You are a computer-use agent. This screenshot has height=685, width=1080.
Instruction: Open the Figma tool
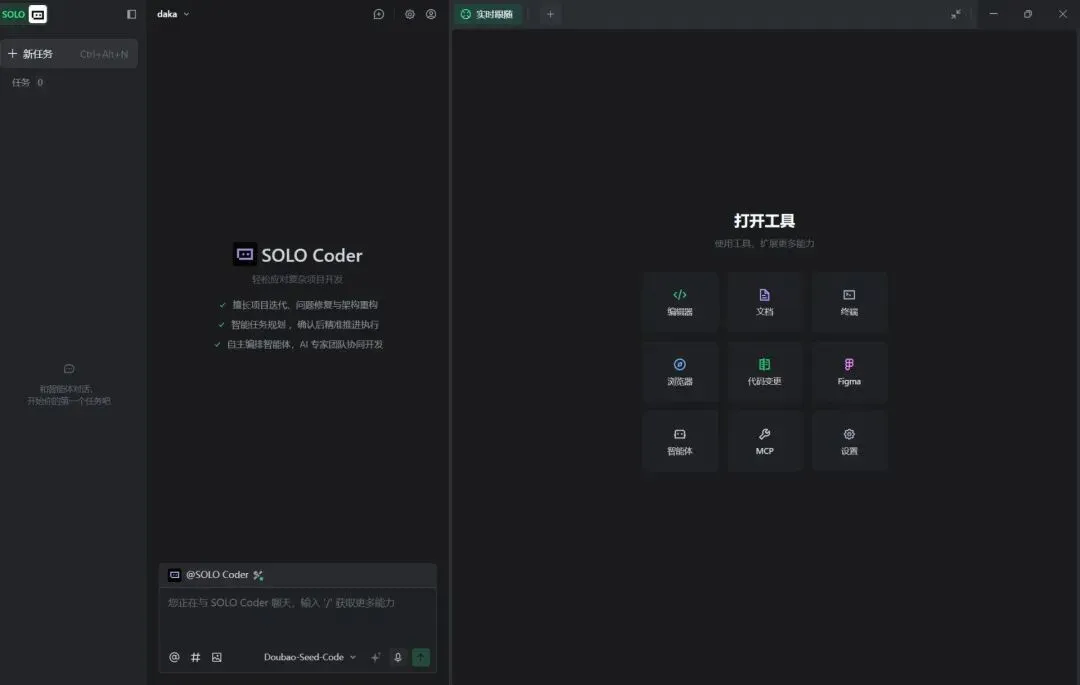coord(849,372)
